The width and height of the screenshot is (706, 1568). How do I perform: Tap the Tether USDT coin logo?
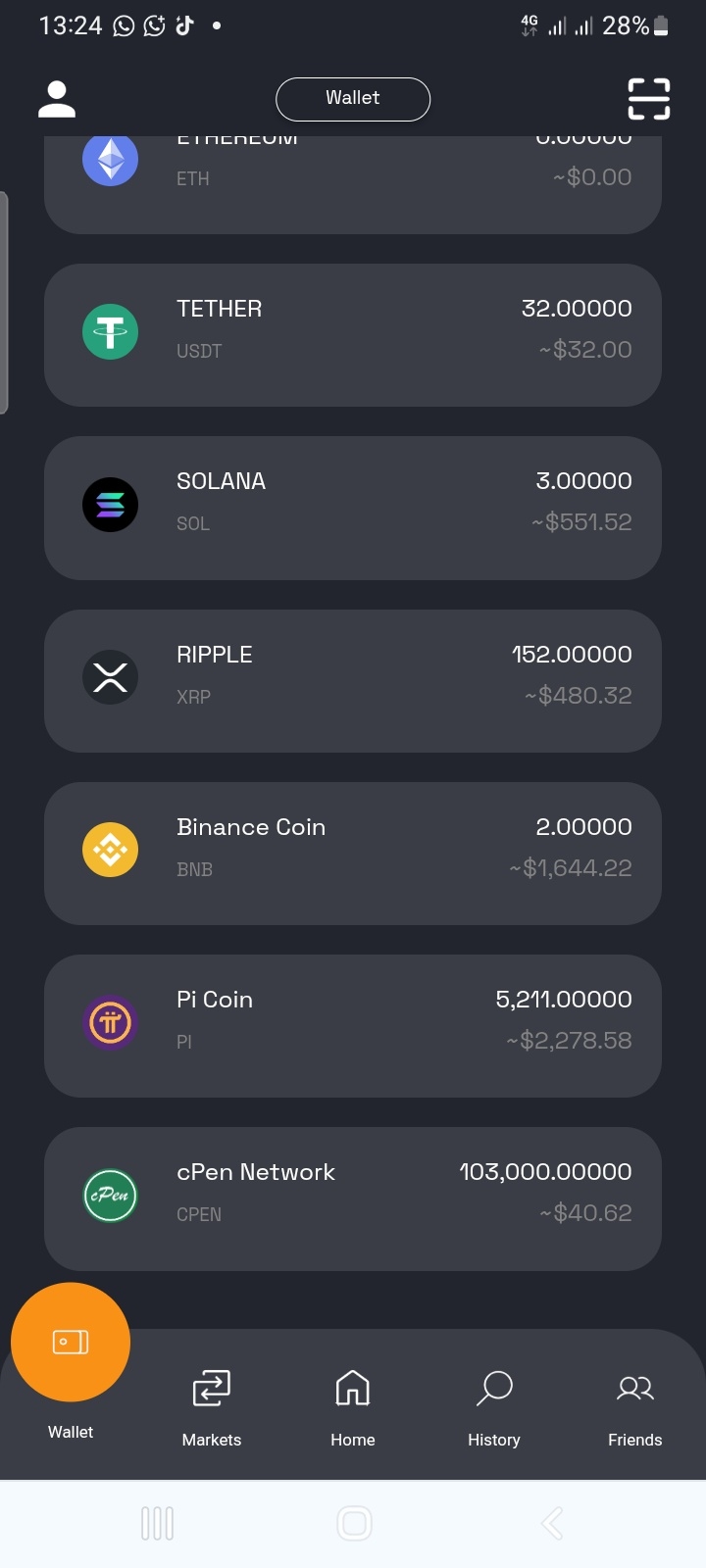coord(110,332)
